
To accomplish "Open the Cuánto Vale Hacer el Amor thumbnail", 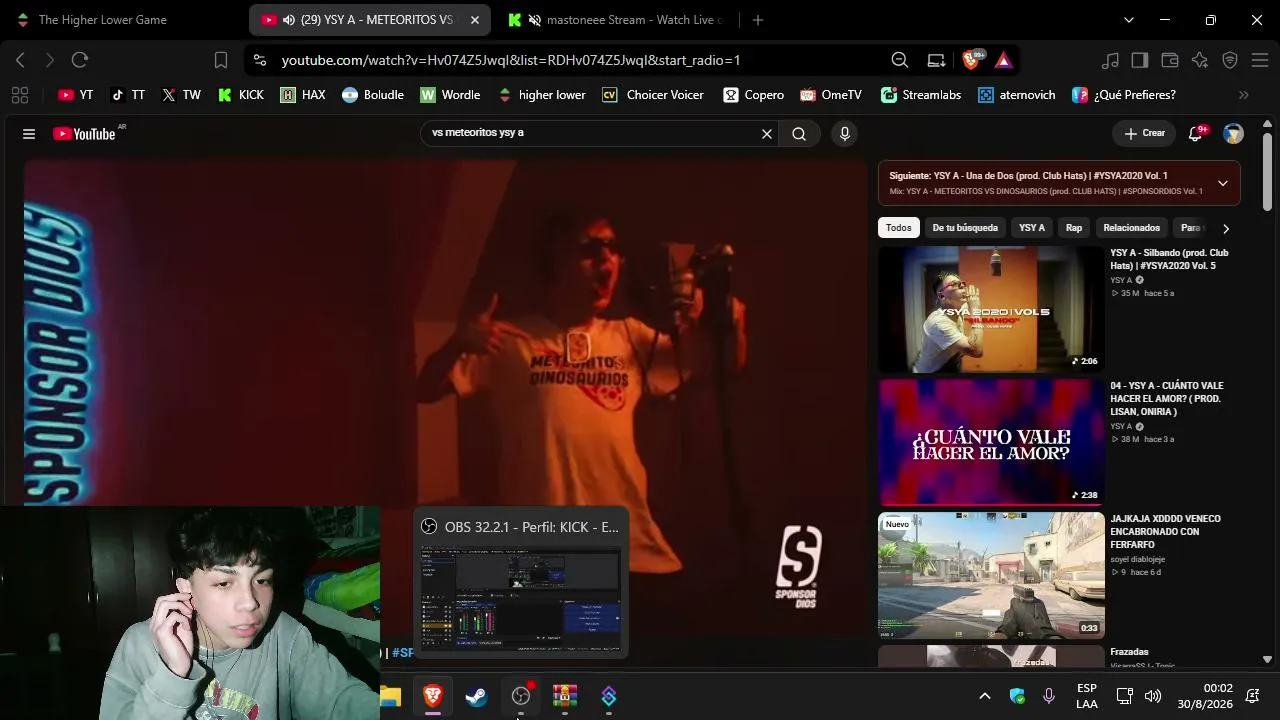I will coord(991,442).
